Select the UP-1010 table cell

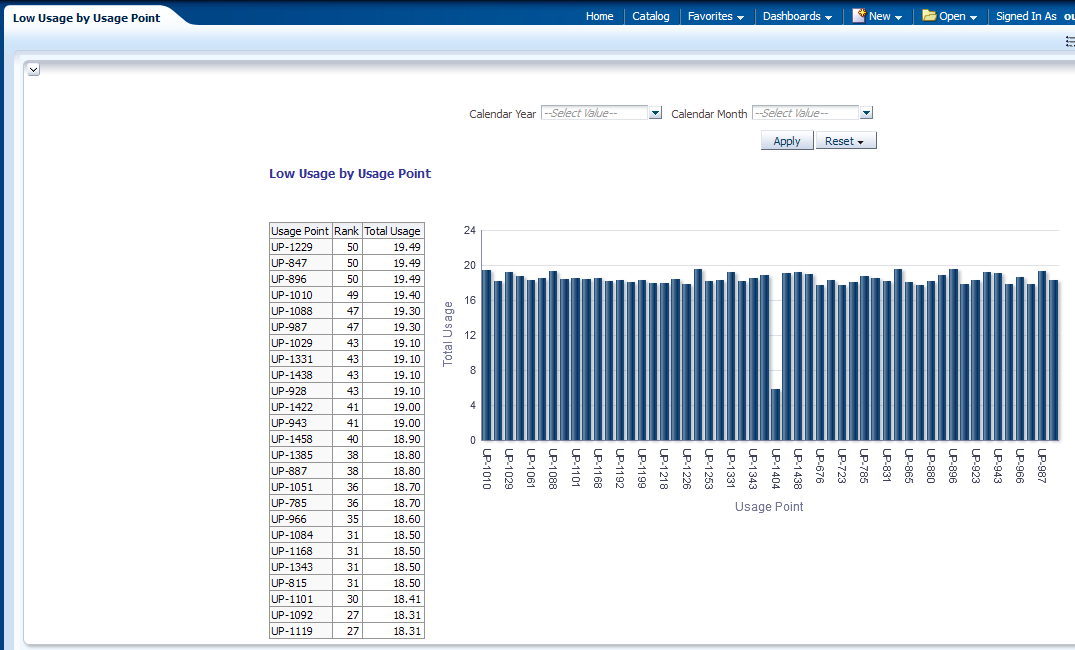pos(300,295)
